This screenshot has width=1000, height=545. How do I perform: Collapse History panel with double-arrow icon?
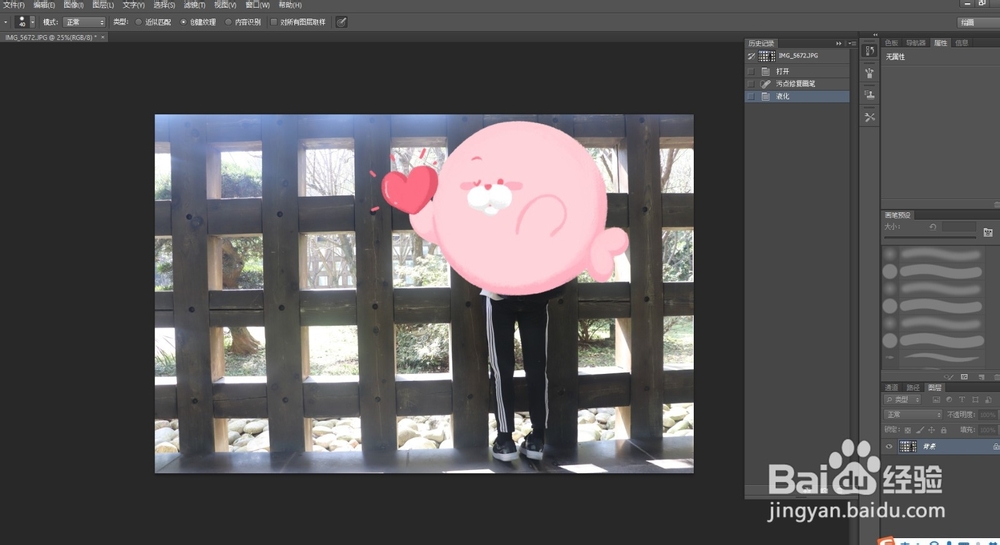[x=839, y=43]
